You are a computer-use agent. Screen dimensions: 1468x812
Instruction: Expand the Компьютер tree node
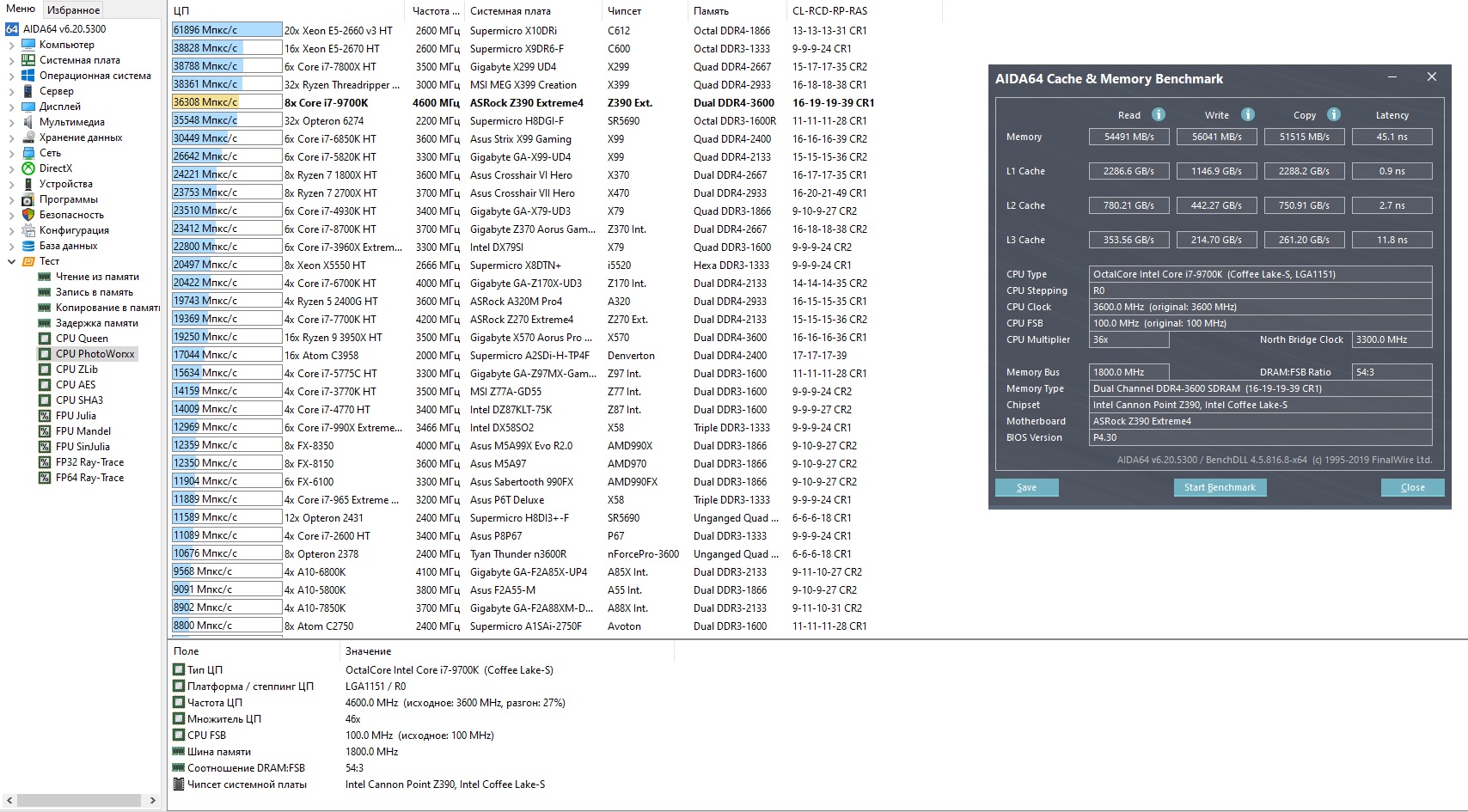(11, 45)
